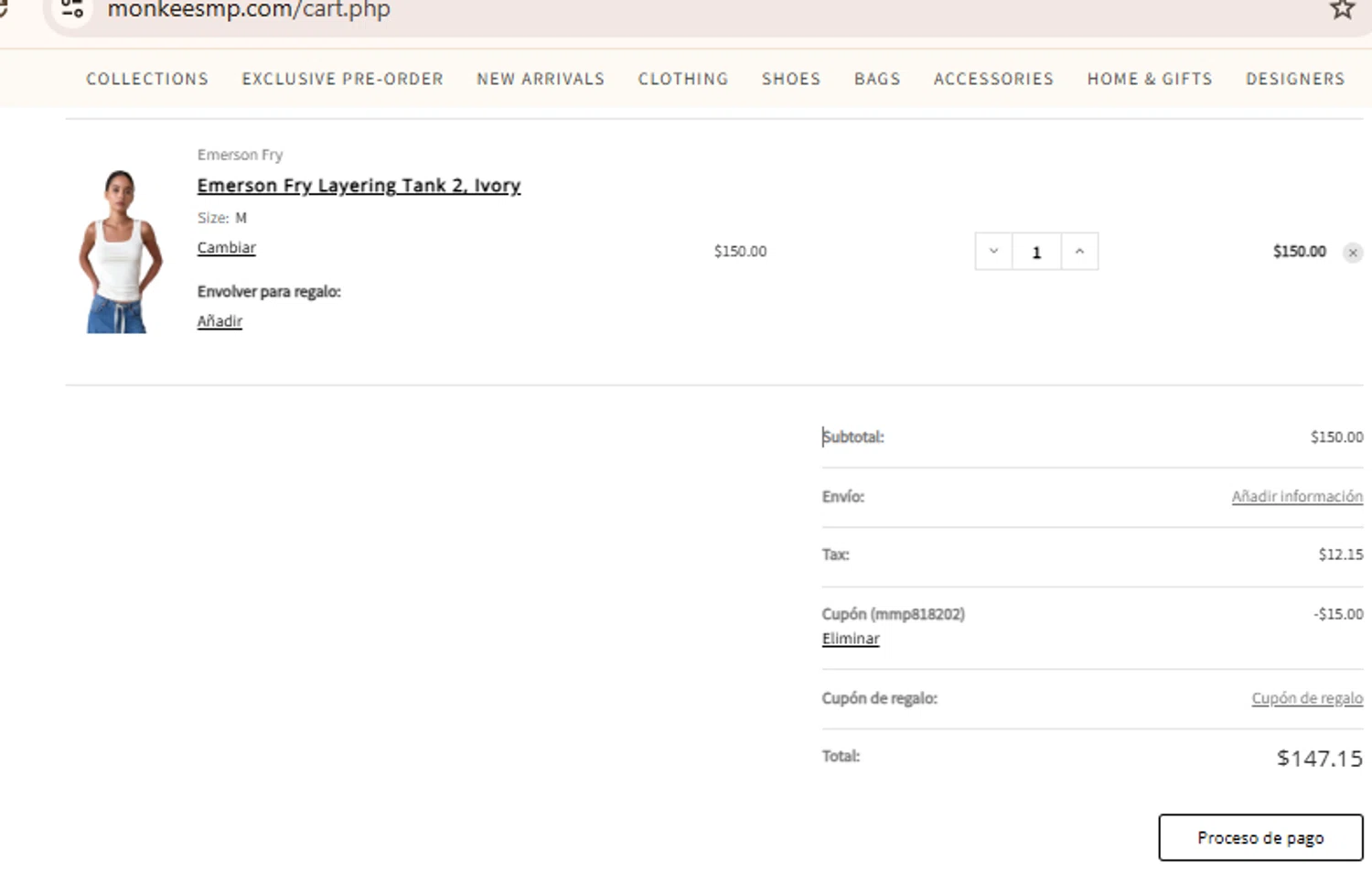Click Cambiar to change size option
This screenshot has height=884, width=1372.
226,248
